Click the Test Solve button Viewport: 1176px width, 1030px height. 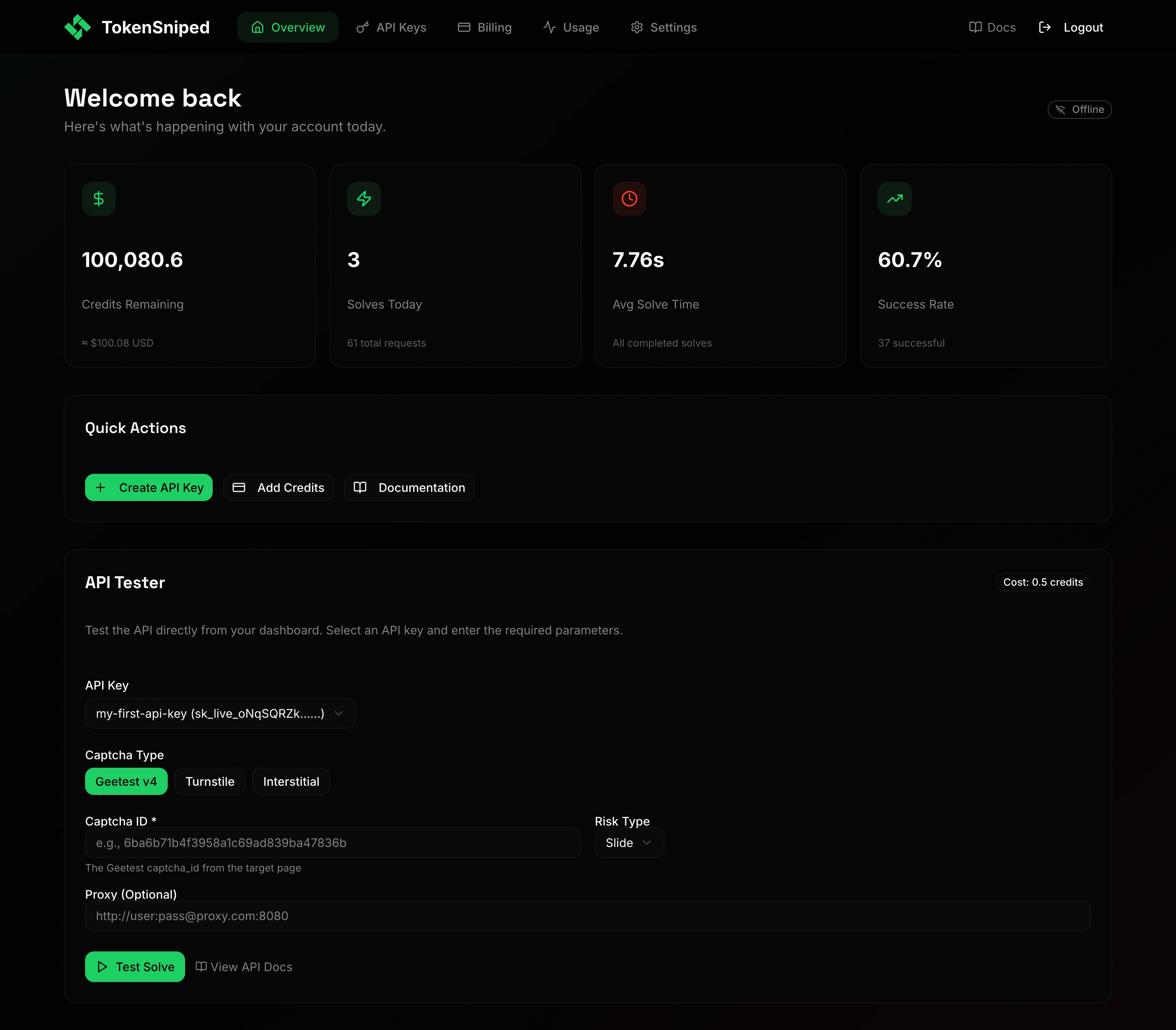(134, 967)
